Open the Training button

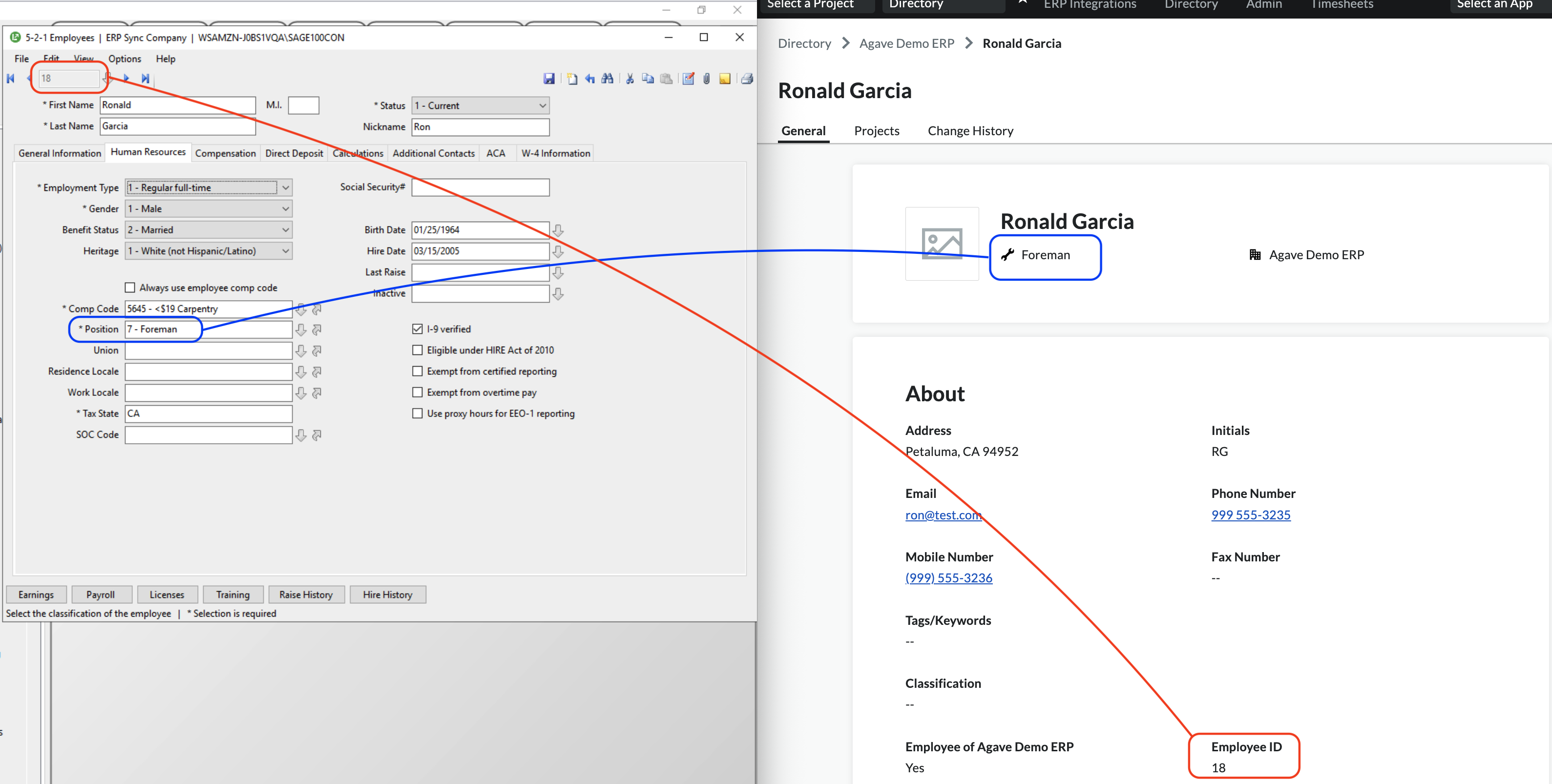[x=232, y=595]
